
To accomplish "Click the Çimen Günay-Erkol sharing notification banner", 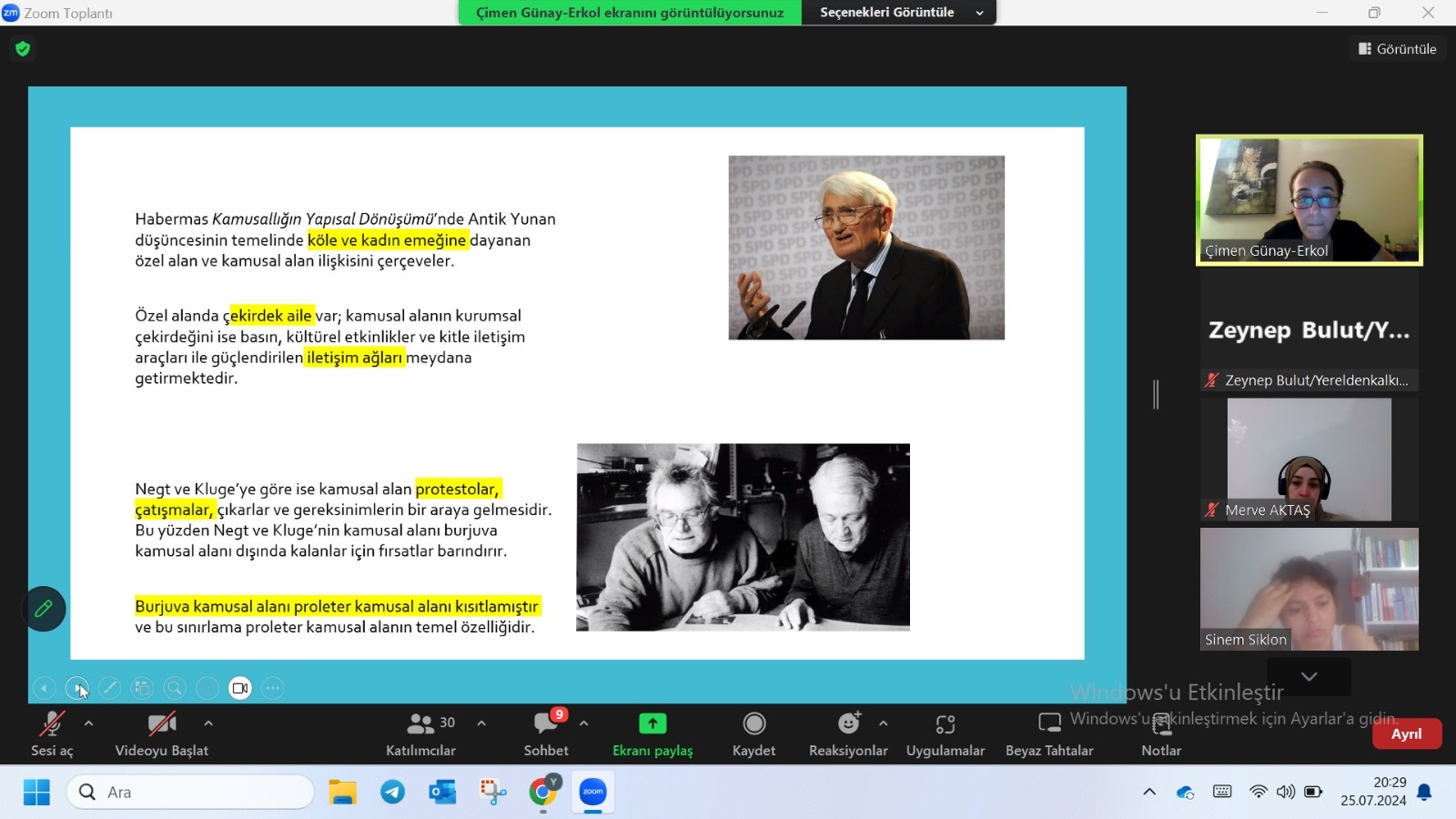I will (x=630, y=13).
